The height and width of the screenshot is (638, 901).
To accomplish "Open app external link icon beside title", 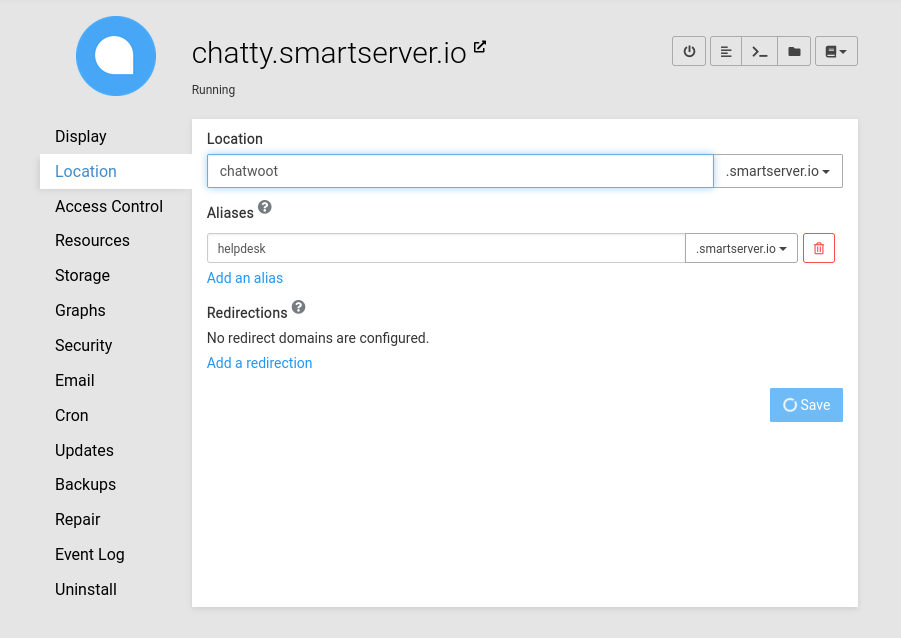I will (480, 47).
